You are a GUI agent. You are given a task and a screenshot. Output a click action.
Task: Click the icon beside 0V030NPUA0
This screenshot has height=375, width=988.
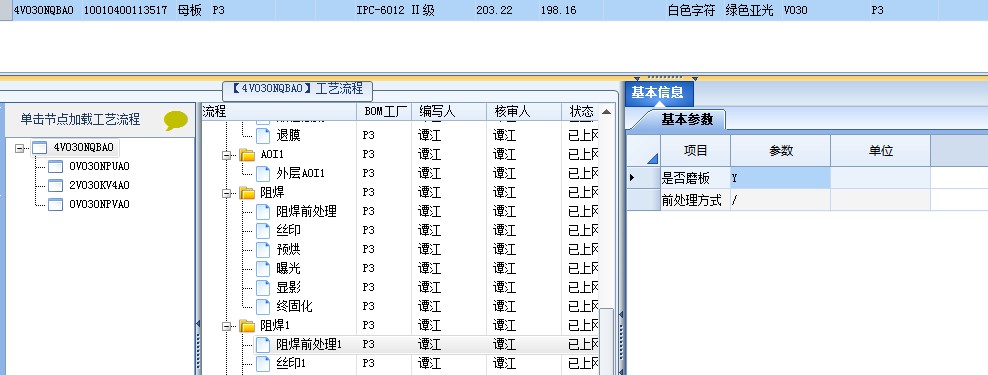point(55,166)
